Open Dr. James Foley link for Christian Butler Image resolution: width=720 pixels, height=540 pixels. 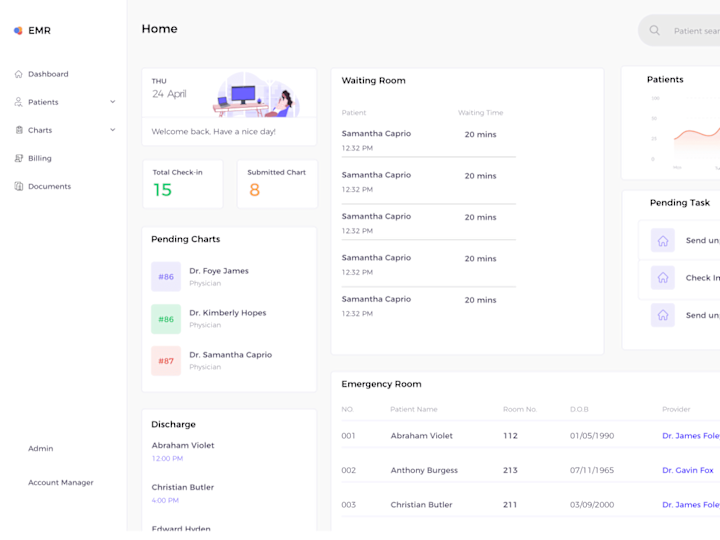[691, 504]
